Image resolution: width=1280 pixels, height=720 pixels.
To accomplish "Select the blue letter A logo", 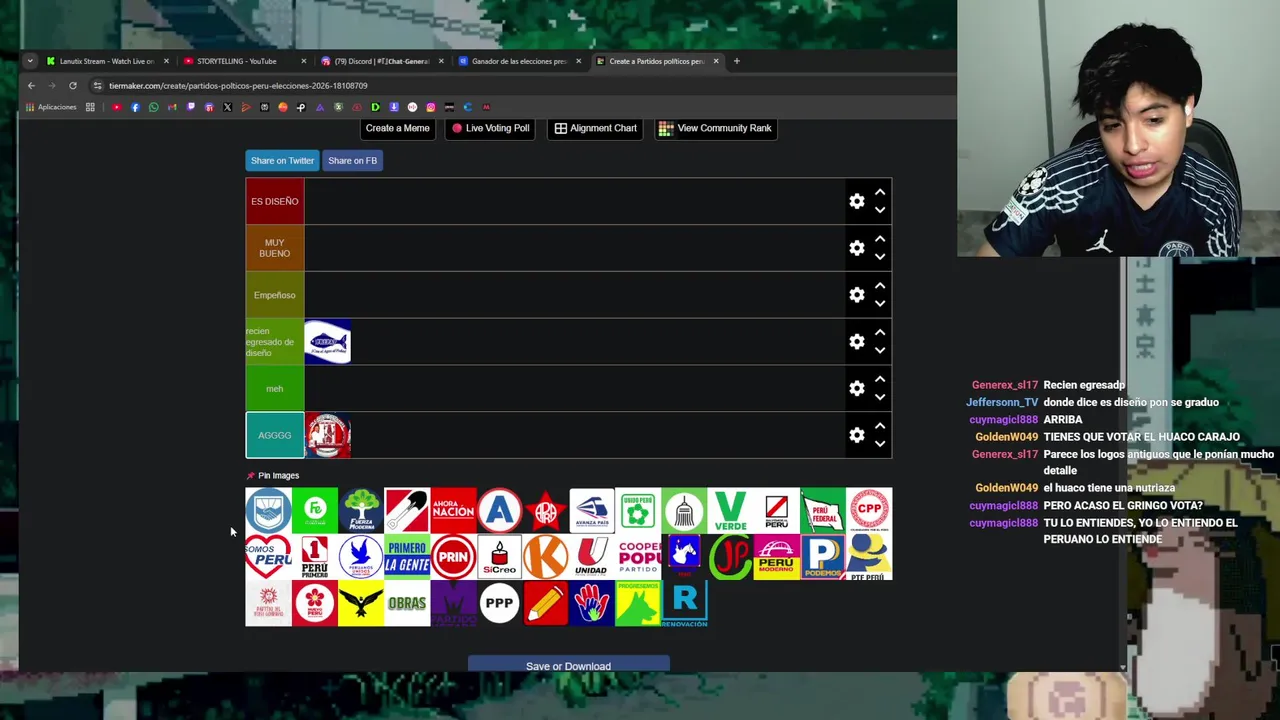I will (x=499, y=510).
